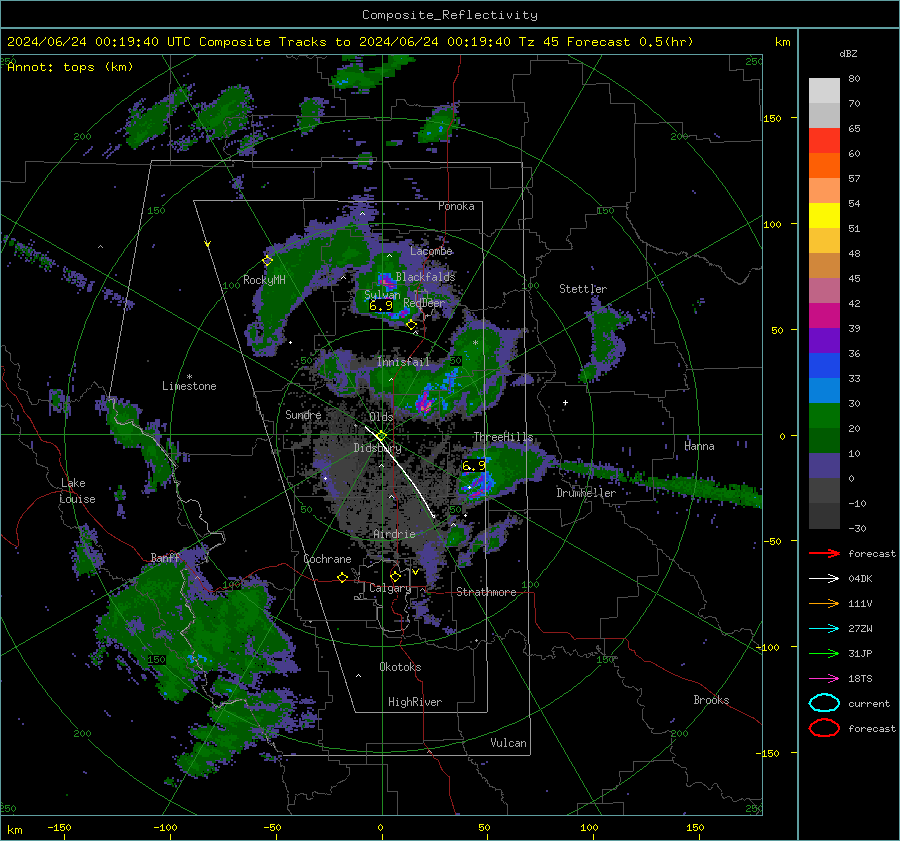Select the orange 111V arrow legend entry
900x841 pixels.
[824, 603]
